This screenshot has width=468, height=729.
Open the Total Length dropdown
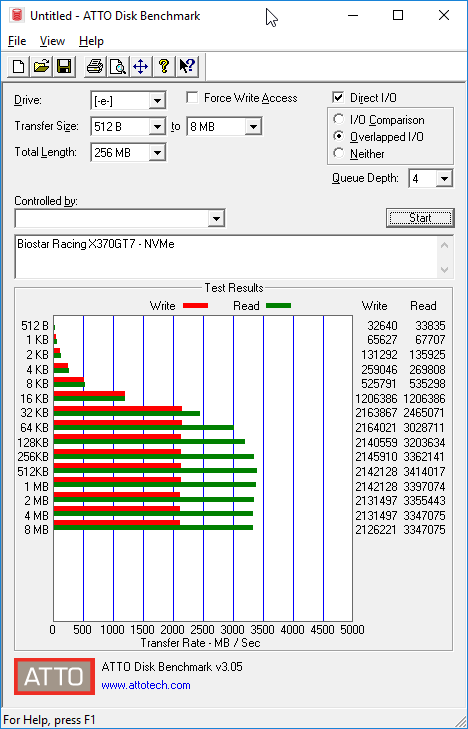(157, 152)
